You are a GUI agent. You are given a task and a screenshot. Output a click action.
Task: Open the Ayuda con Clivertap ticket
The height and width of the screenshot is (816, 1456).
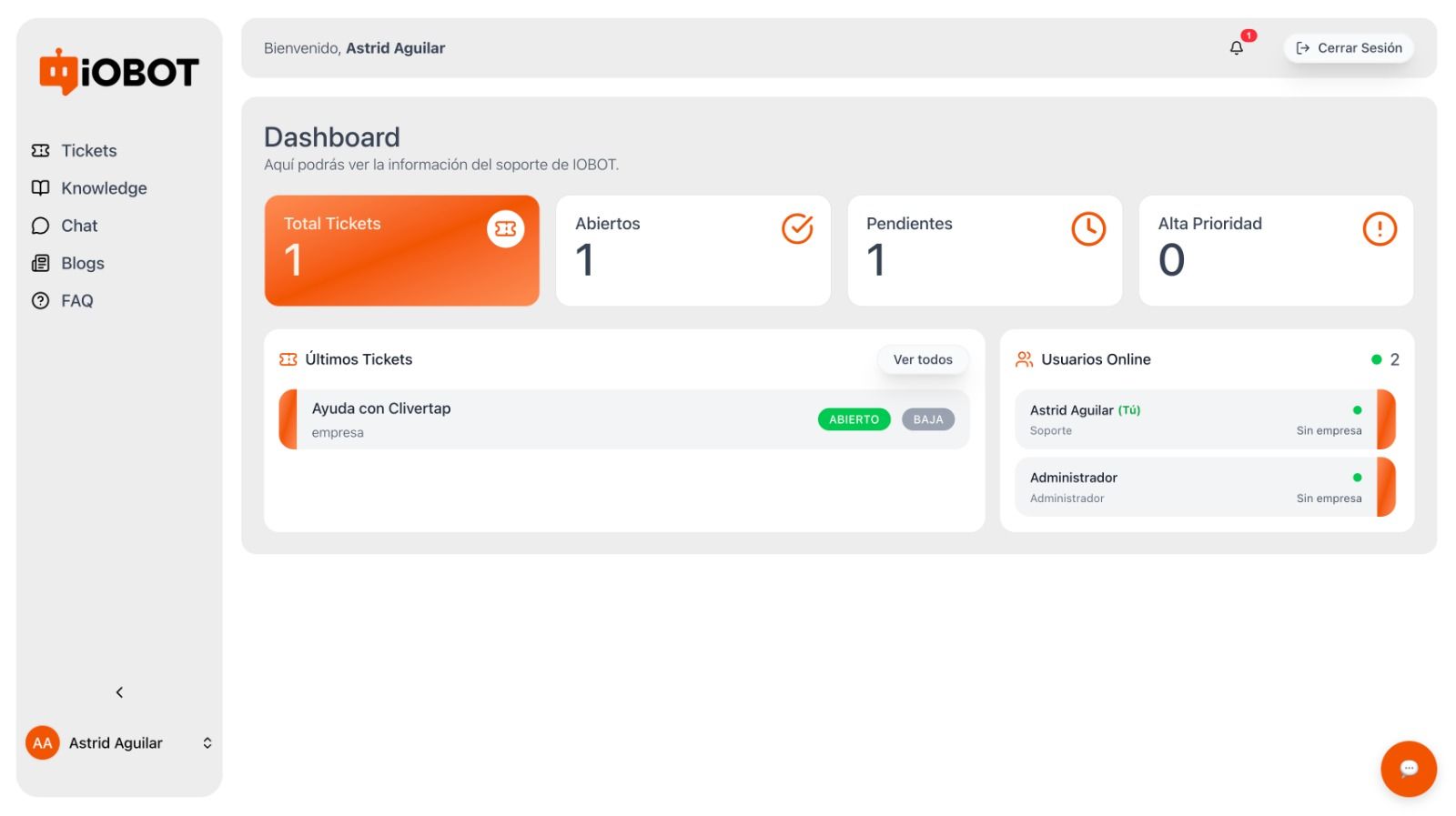(x=624, y=419)
